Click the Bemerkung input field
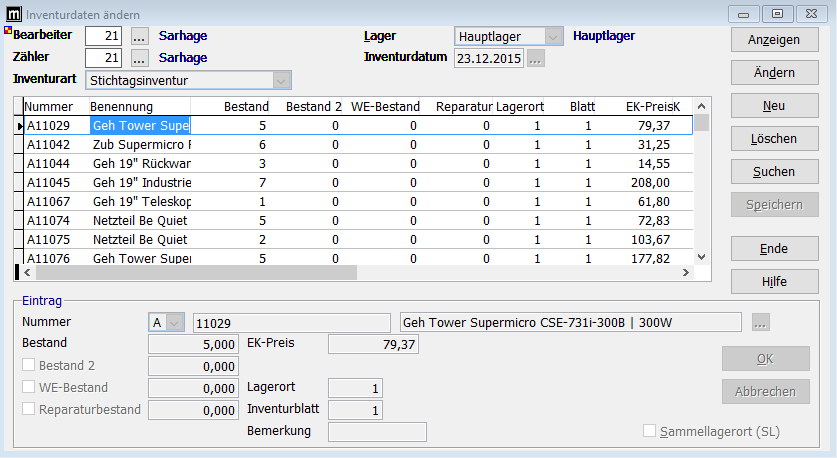This screenshot has height=458, width=837. 377,432
